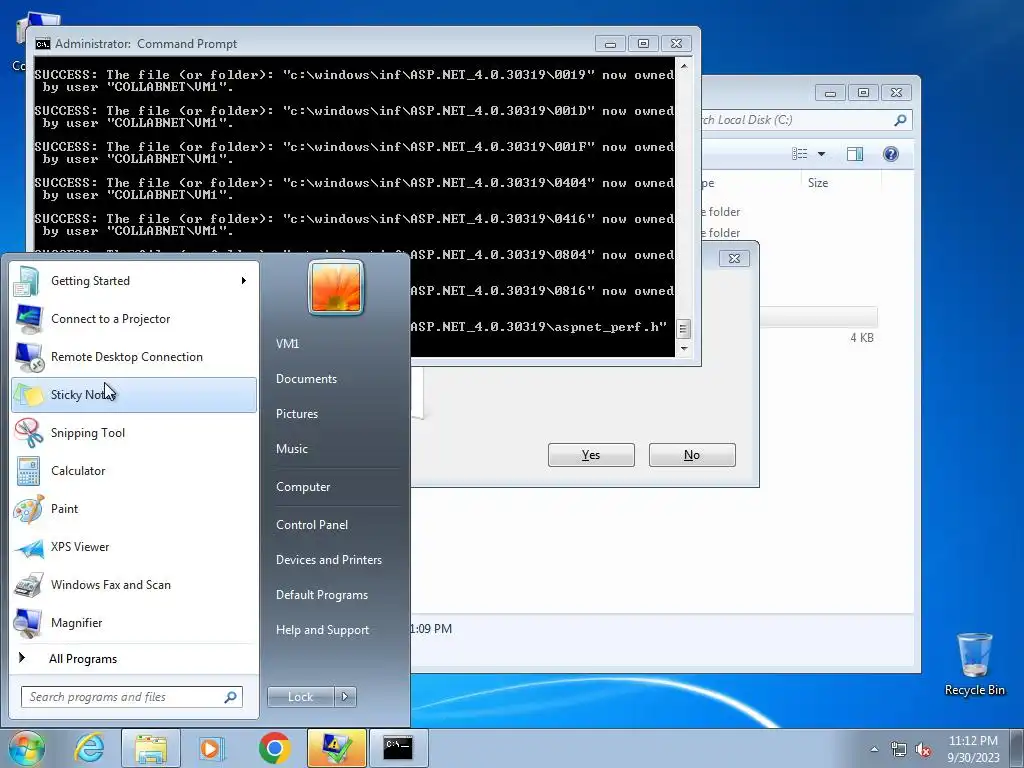This screenshot has width=1024, height=768.
Task: Click Explorer search magnifier icon
Action: tap(900, 120)
